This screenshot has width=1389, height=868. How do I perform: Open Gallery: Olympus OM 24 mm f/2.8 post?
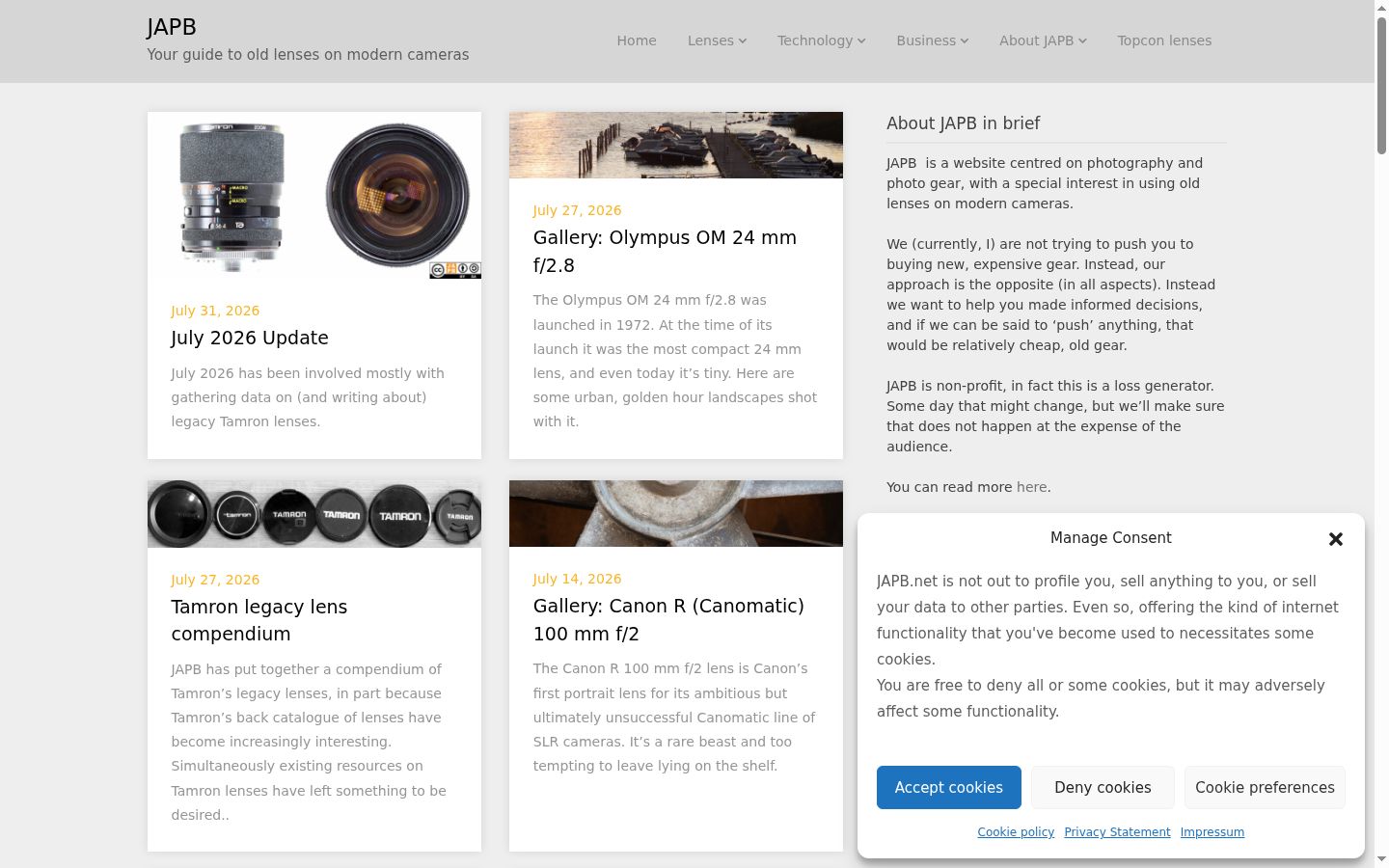point(665,251)
